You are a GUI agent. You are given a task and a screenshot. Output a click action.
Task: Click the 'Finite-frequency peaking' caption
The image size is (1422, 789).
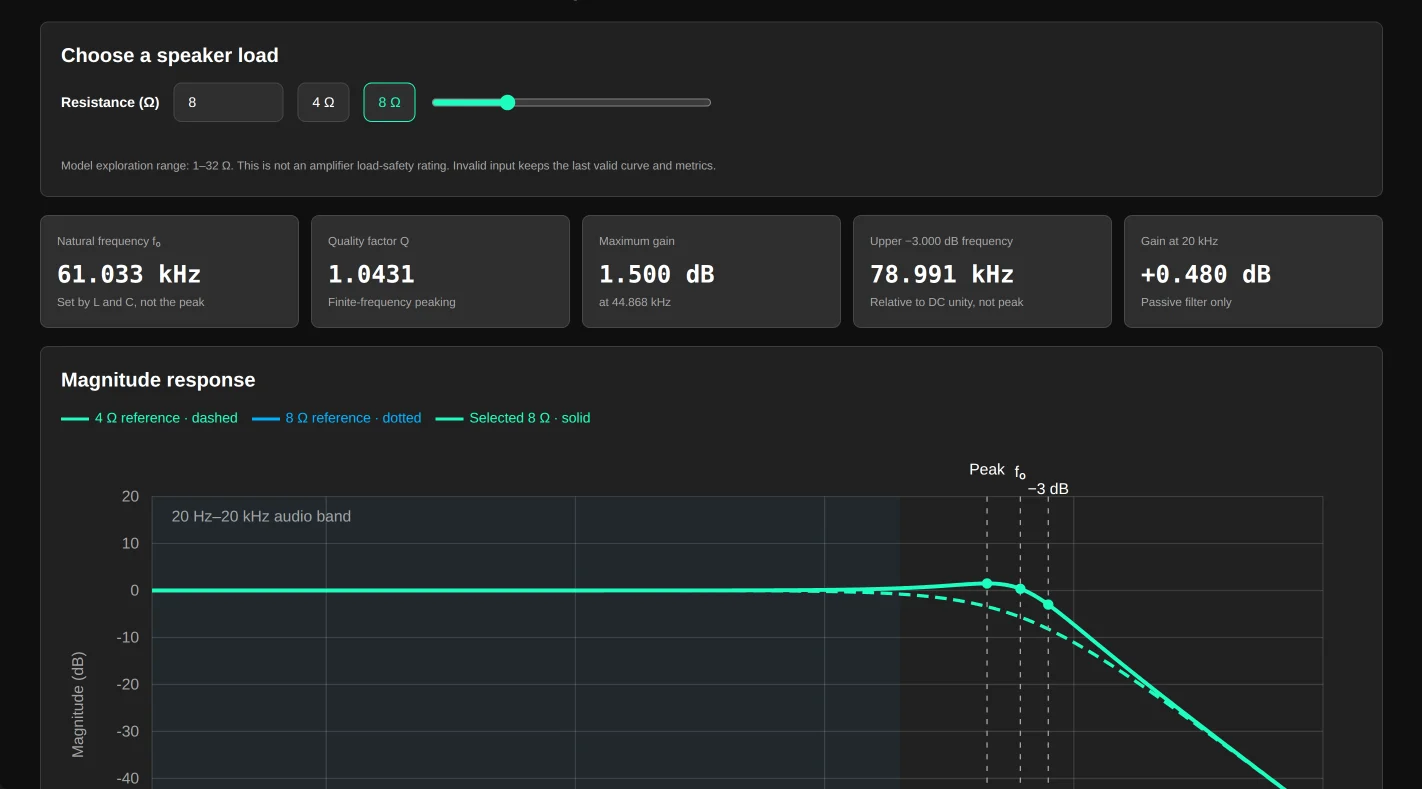click(392, 302)
